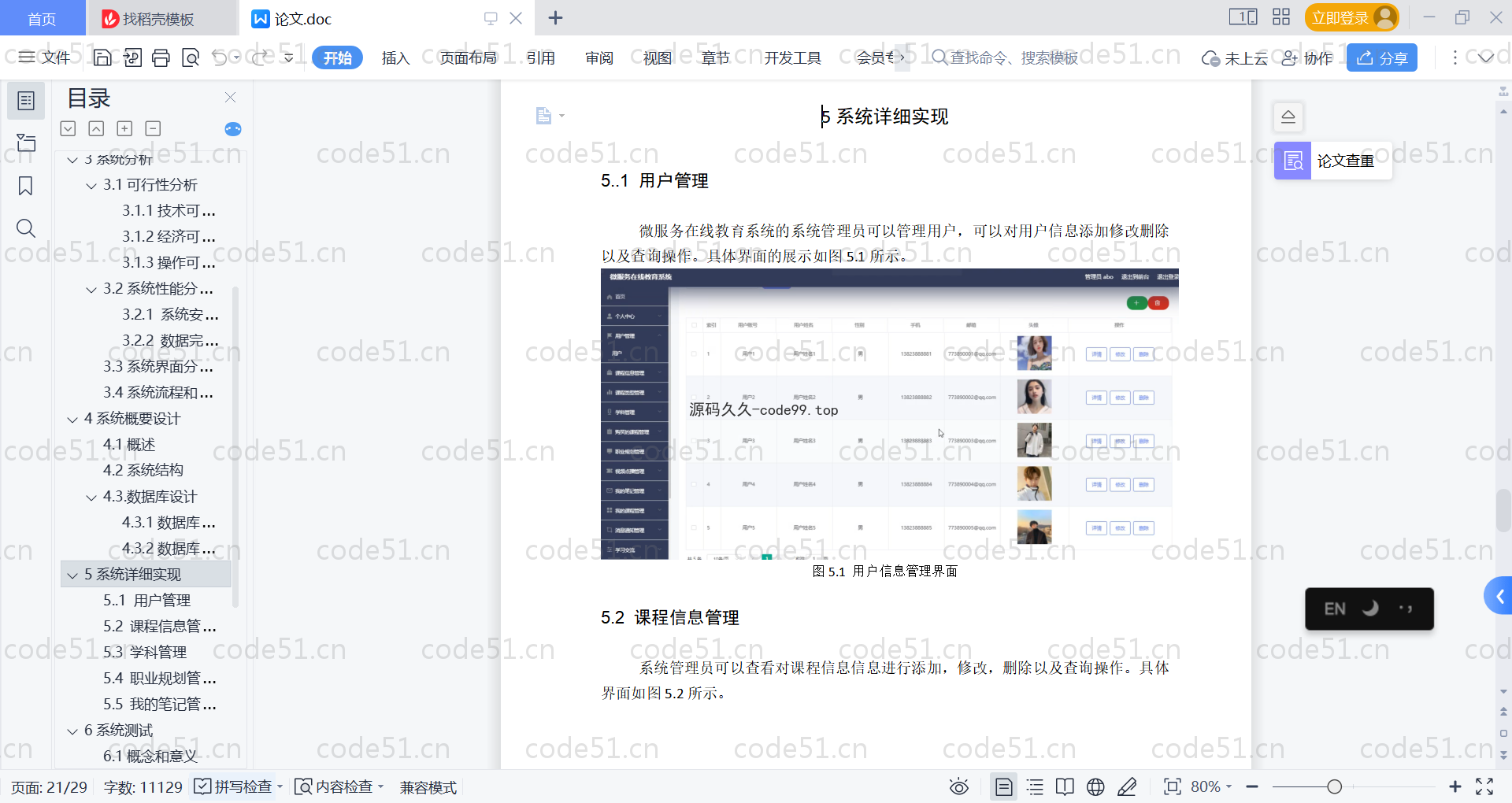Viewport: 1512px width, 803px height.
Task: Collapse 6 系统测试 tree node
Action: 72,731
